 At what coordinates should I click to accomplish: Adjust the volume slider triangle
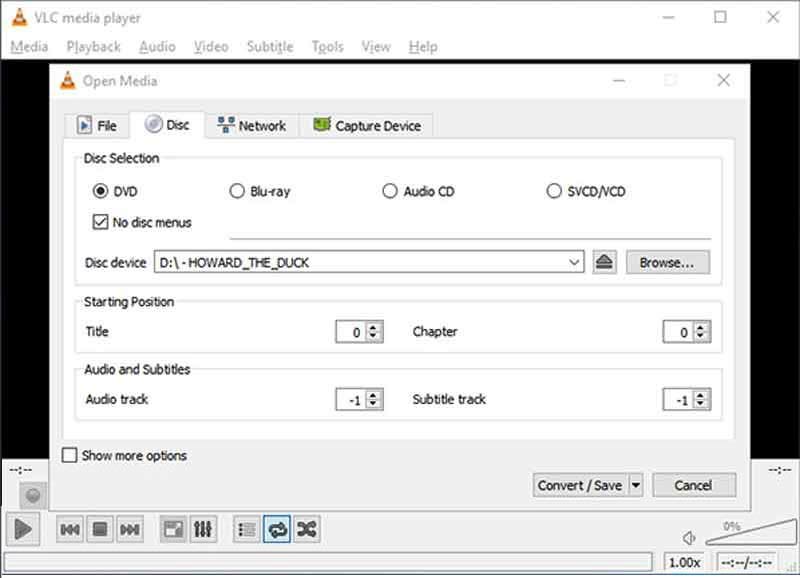pyautogui.click(x=752, y=533)
